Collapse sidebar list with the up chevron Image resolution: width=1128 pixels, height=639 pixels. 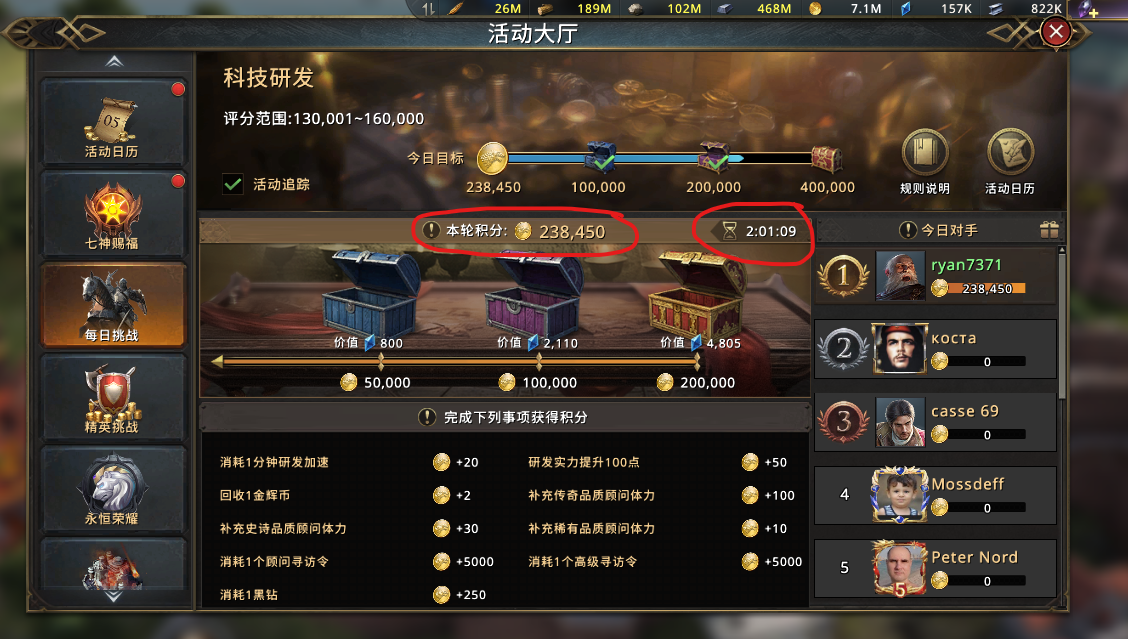pos(114,62)
